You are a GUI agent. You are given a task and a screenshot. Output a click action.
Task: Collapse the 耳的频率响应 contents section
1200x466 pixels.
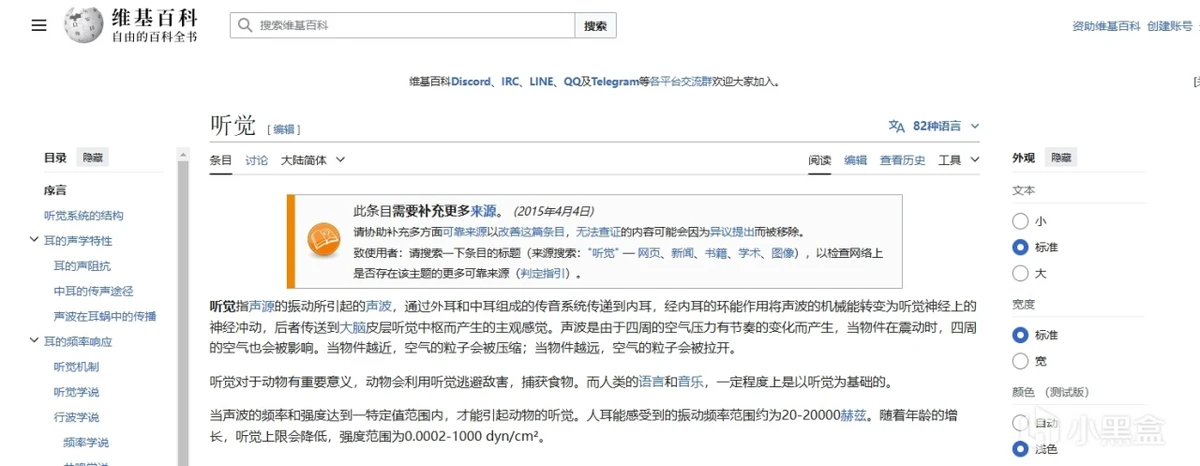[35, 342]
